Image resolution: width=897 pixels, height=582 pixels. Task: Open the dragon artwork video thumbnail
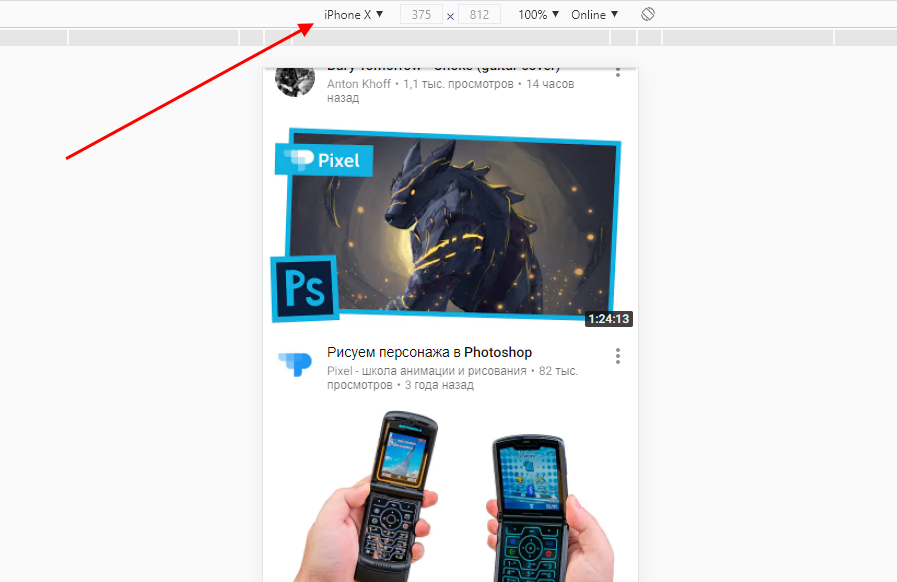tap(450, 225)
